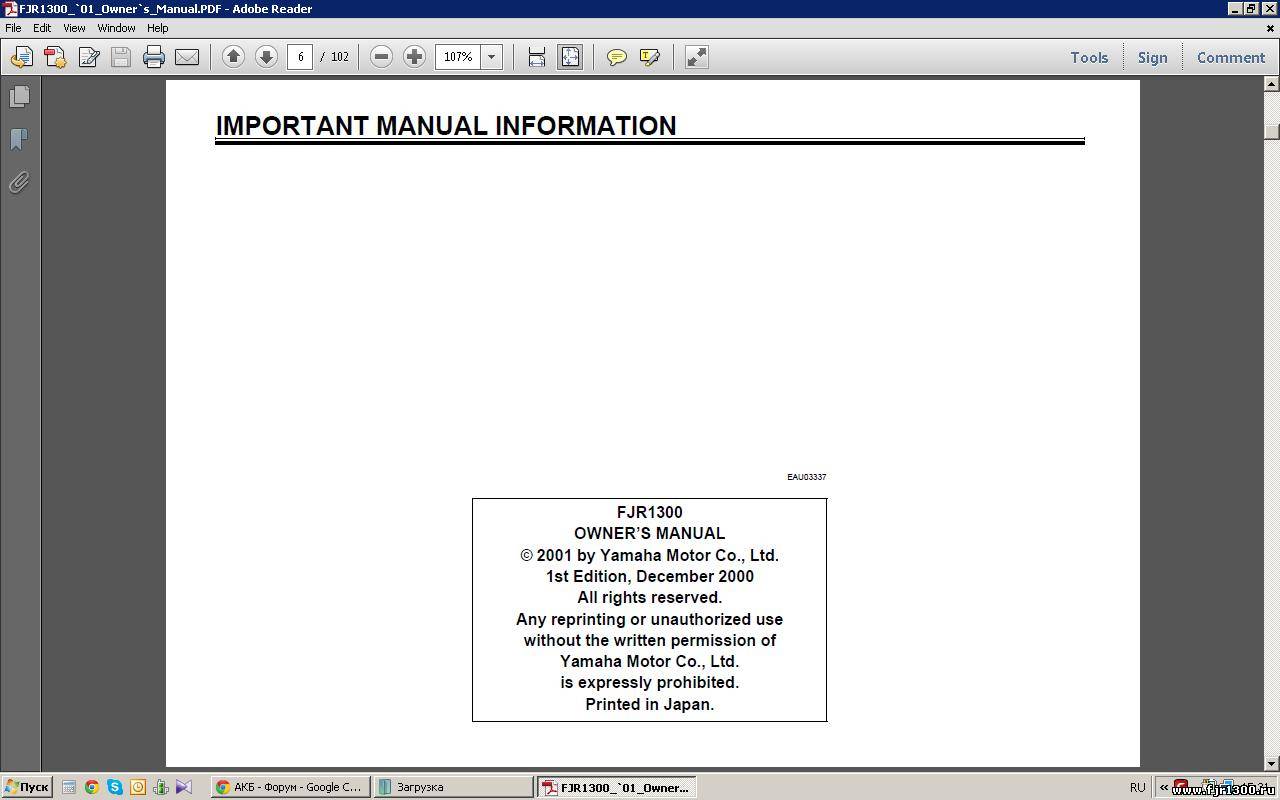Click the Create PDF online icon
1280x800 pixels.
coord(55,57)
